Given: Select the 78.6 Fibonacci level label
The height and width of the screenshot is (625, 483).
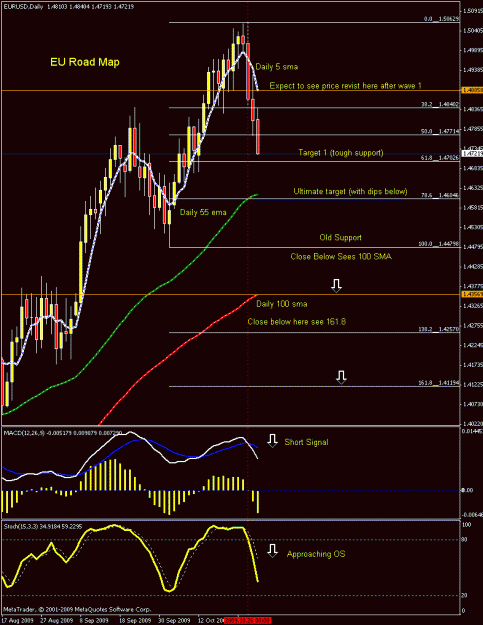Looking at the screenshot, I should (440, 195).
